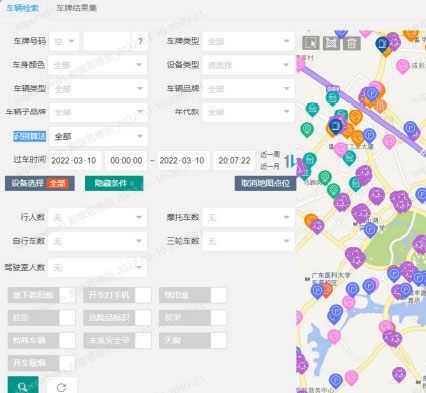Activate the polygon area selection map tool
Image resolution: width=426 pixels, height=393 pixels.
click(x=331, y=43)
